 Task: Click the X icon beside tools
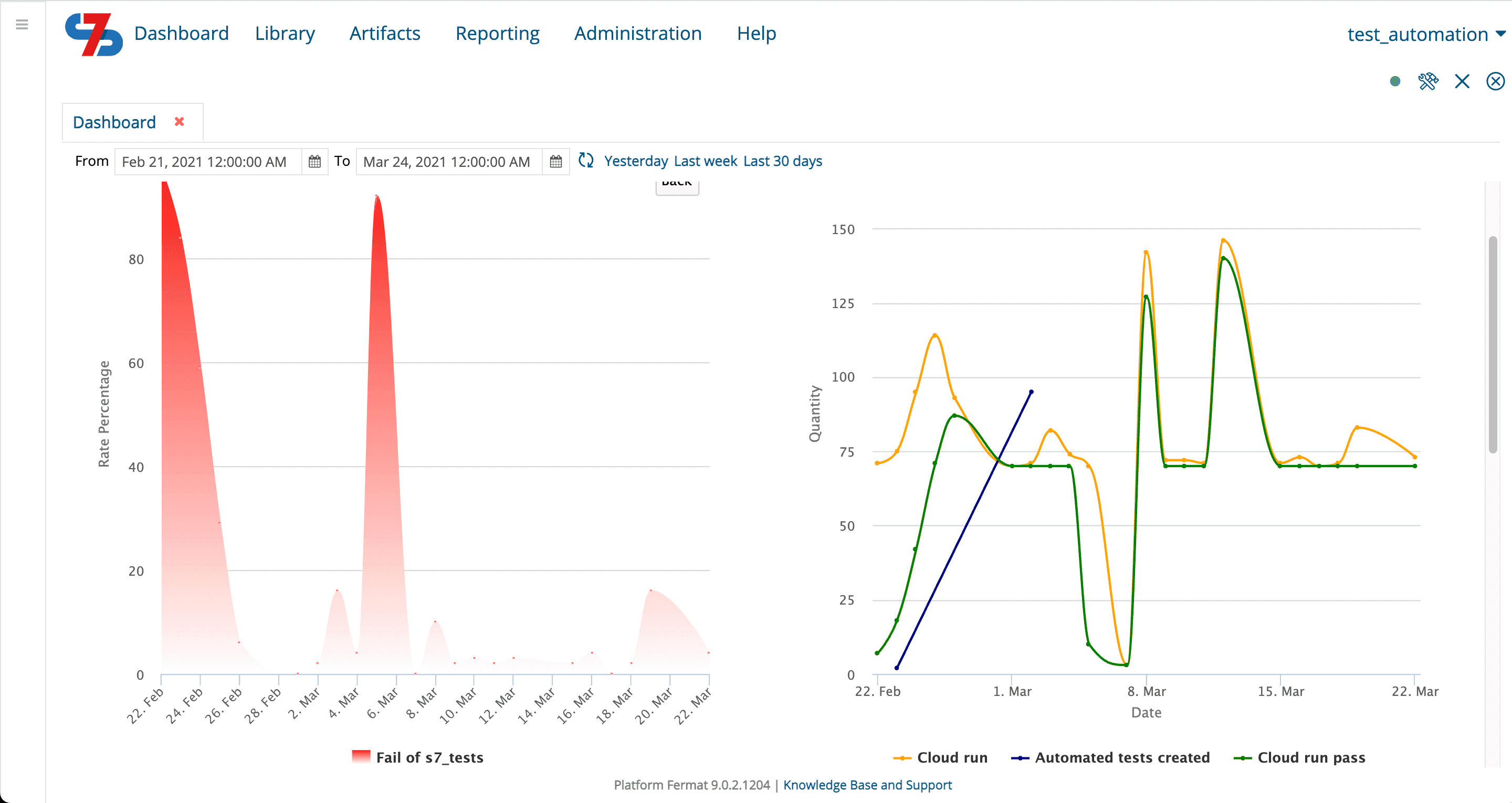click(1462, 81)
